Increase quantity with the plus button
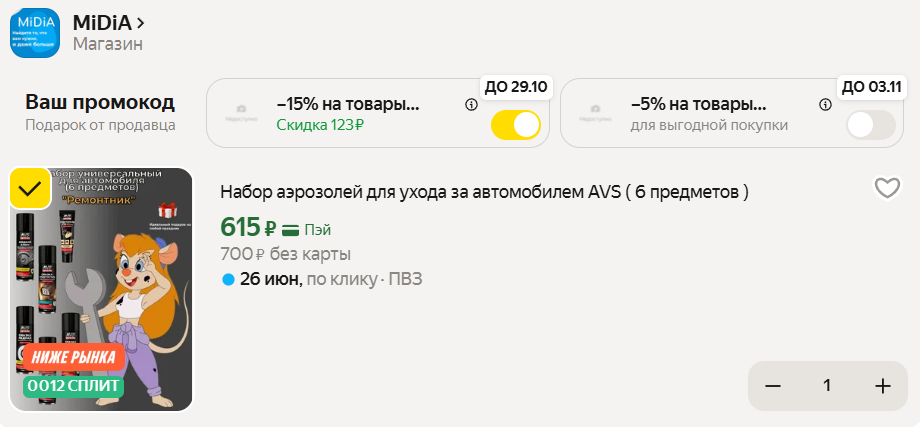This screenshot has width=920, height=427. (x=882, y=386)
